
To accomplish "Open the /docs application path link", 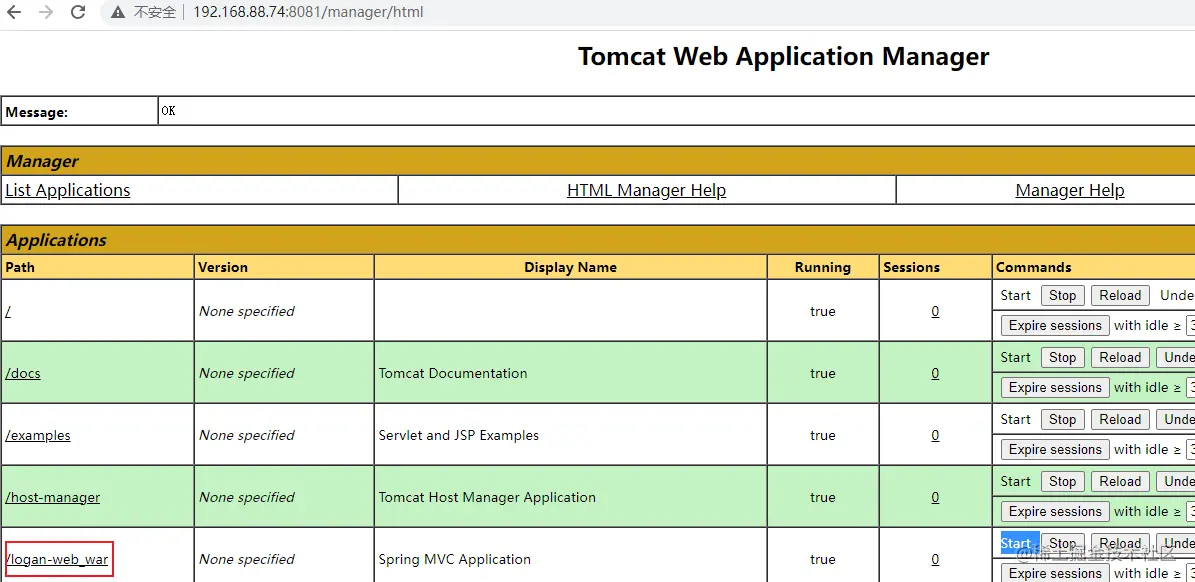I will coord(23,373).
